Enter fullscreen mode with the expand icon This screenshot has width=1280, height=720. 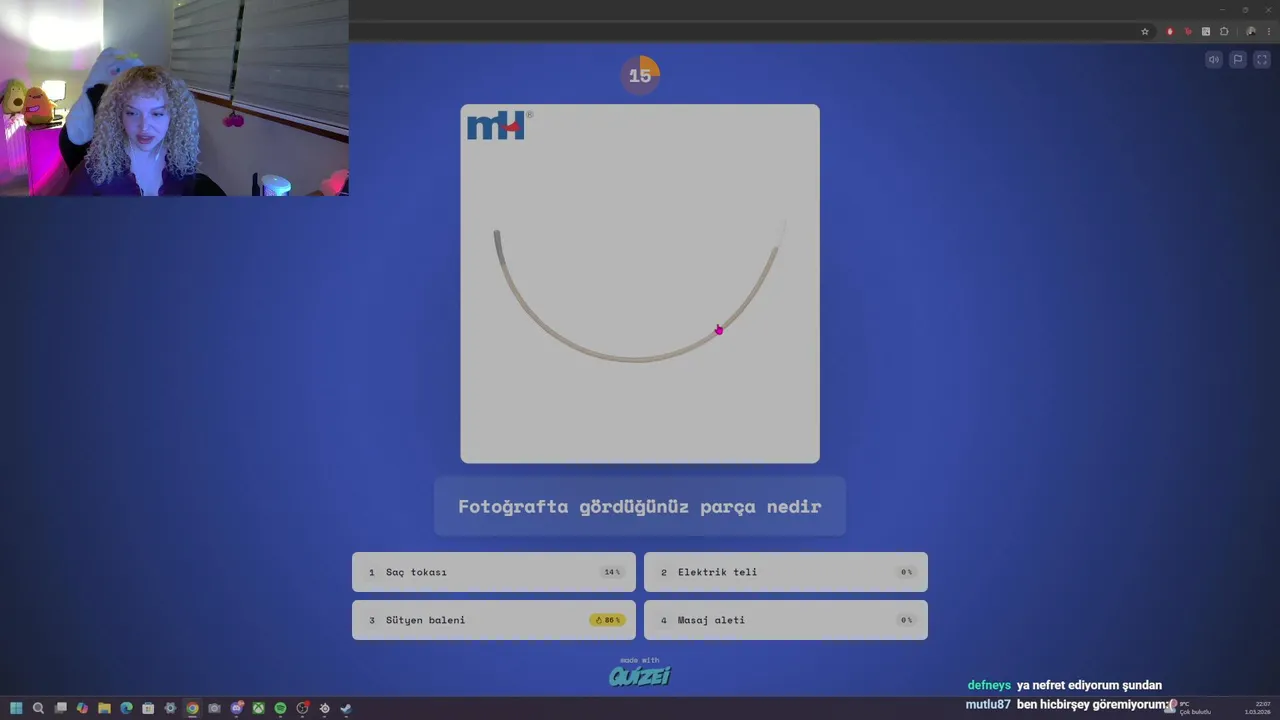tap(1260, 60)
